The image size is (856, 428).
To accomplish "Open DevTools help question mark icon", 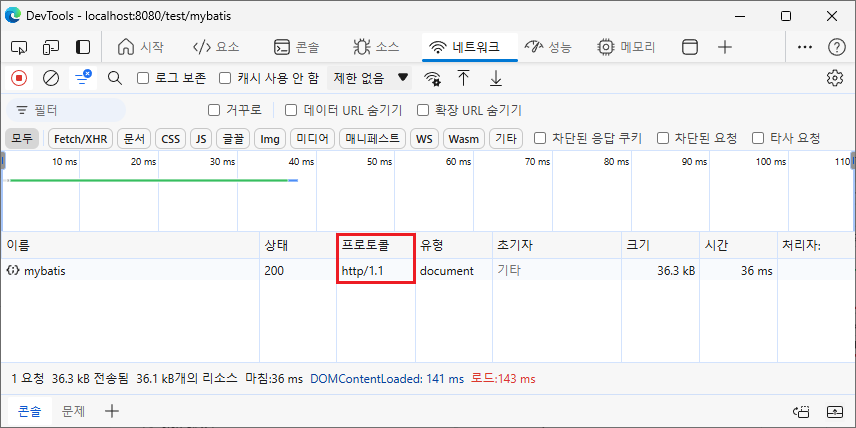I will point(836,47).
